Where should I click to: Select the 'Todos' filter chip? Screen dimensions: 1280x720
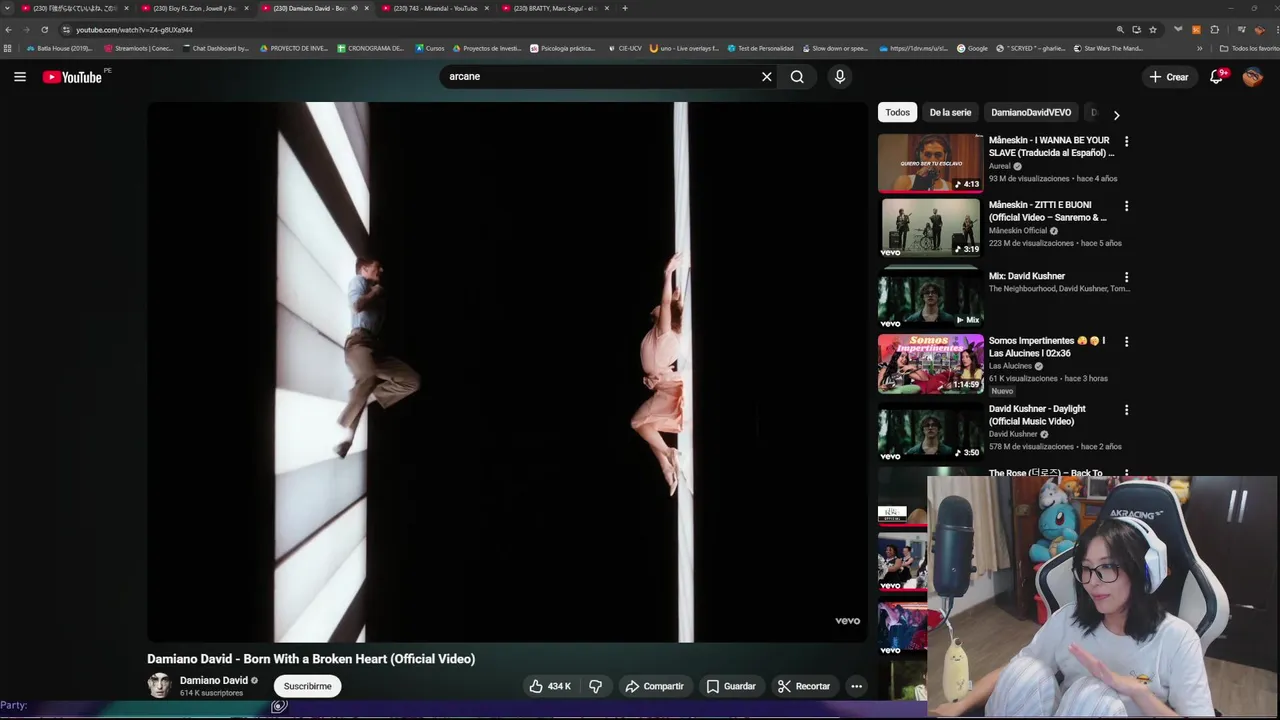pos(897,113)
